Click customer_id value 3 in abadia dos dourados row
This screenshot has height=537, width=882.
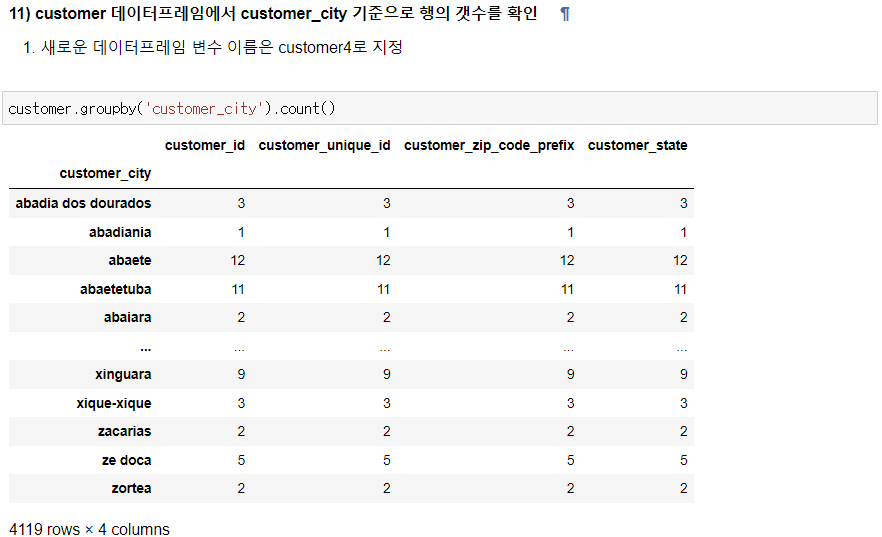[x=241, y=204]
